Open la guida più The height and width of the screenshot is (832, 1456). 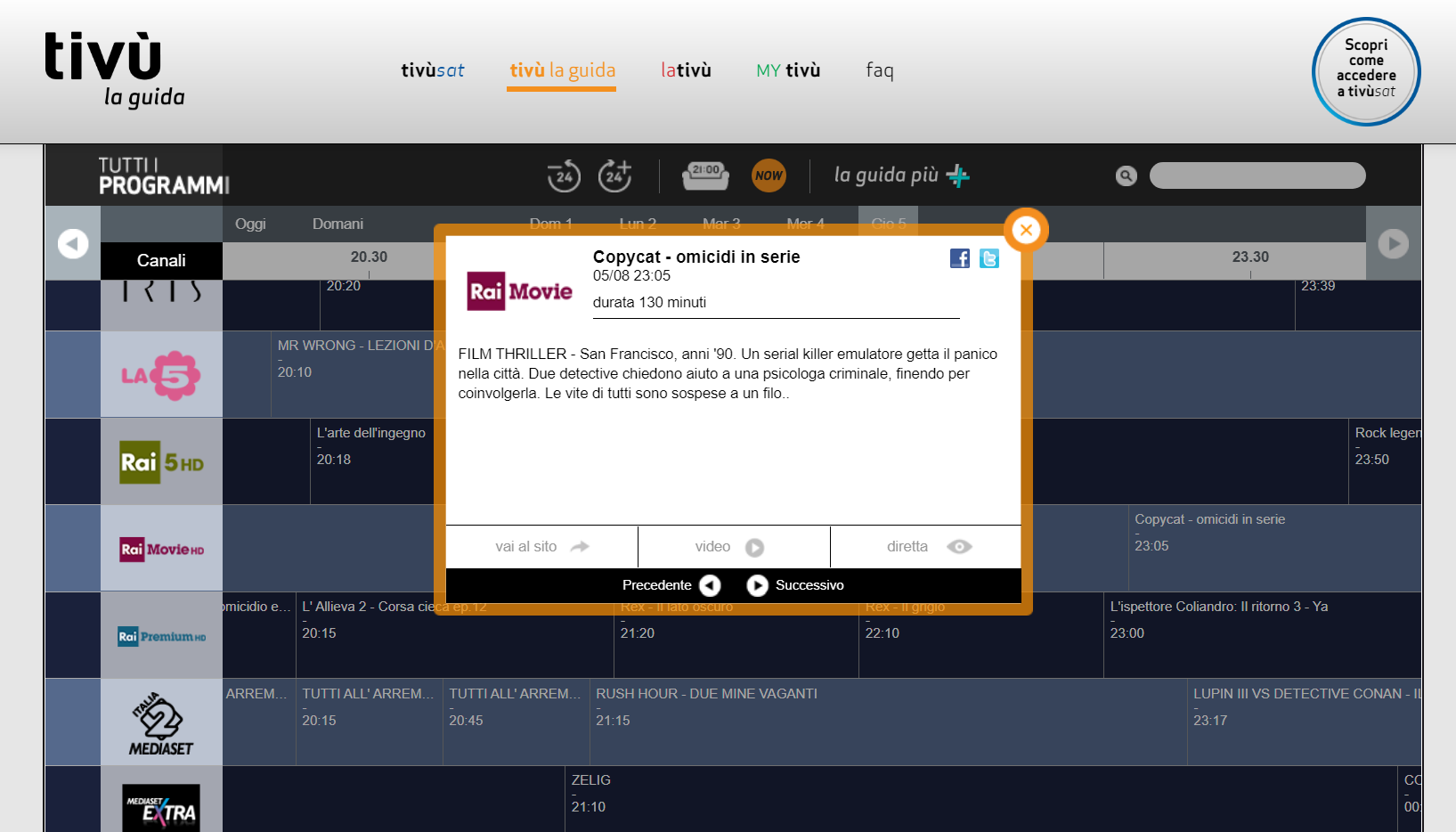pyautogui.click(x=901, y=175)
